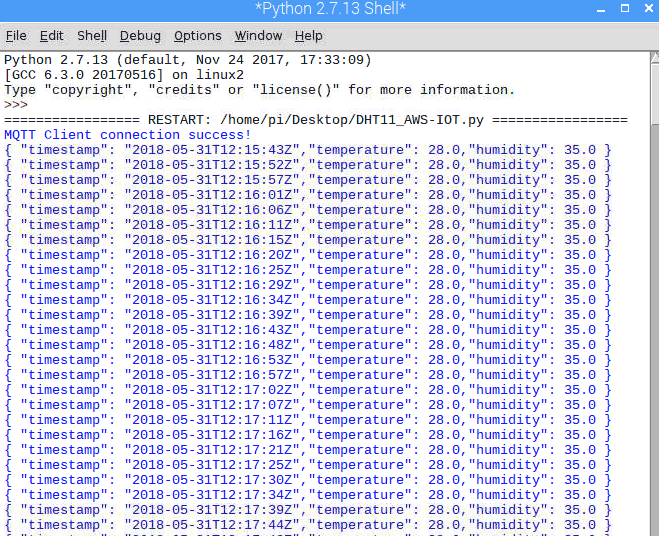The height and width of the screenshot is (536, 659).
Task: Click the row with timestamp 12:16:48Z
Action: pyautogui.click(x=308, y=345)
